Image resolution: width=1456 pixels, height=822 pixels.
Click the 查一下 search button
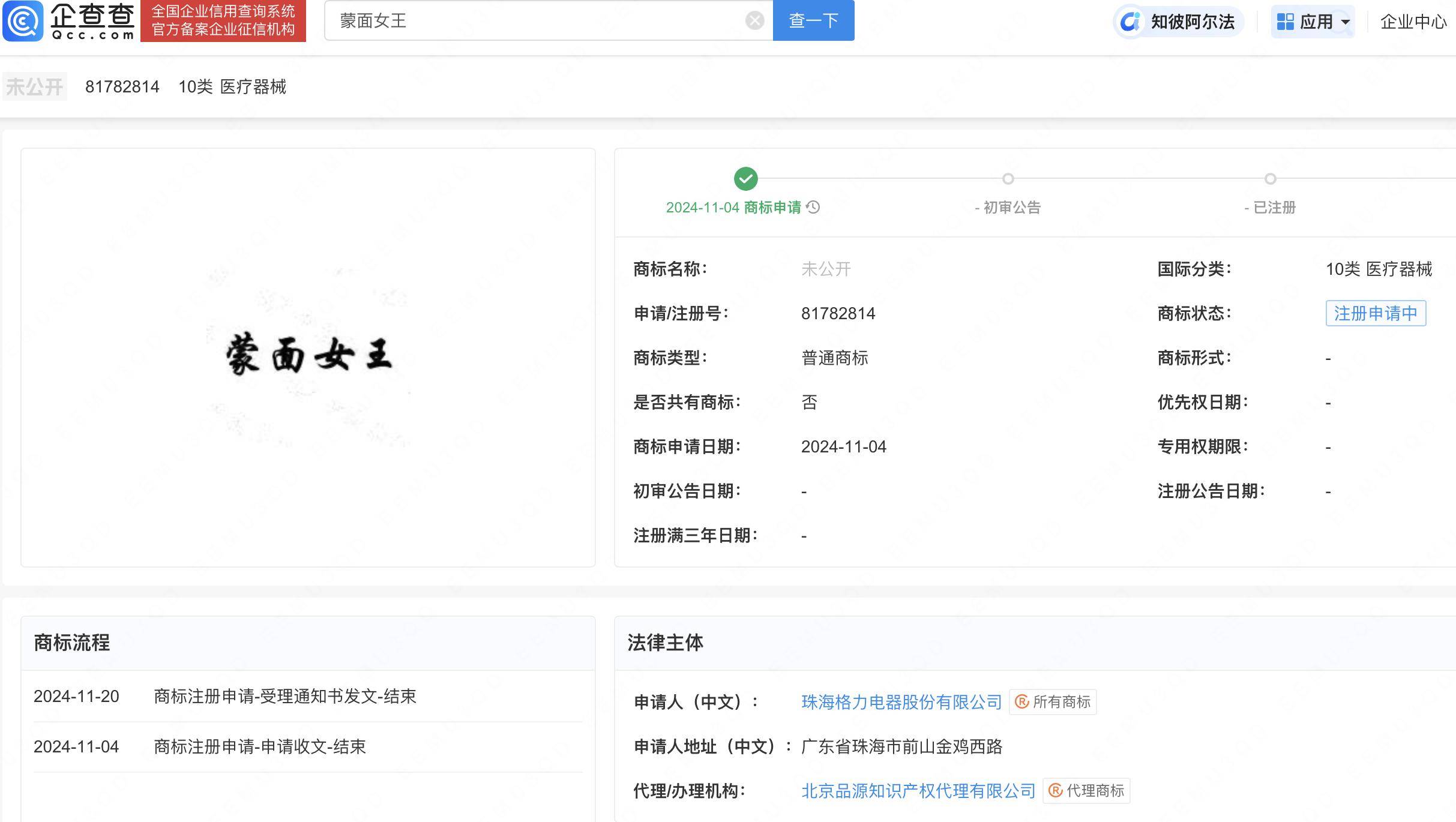pos(813,20)
